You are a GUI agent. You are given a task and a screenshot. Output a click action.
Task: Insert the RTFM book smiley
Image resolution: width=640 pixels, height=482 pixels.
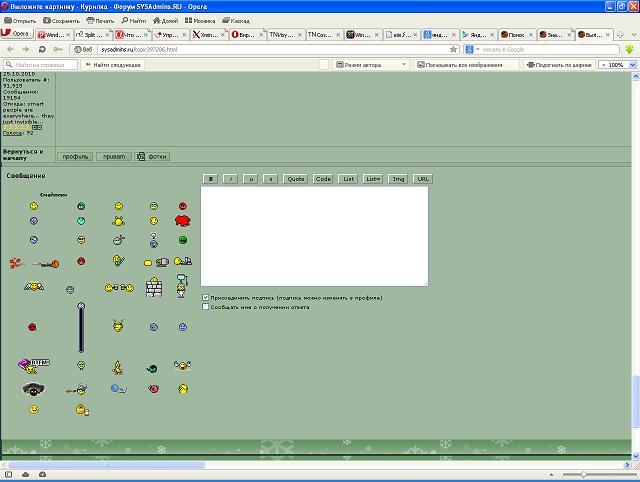coord(34,366)
